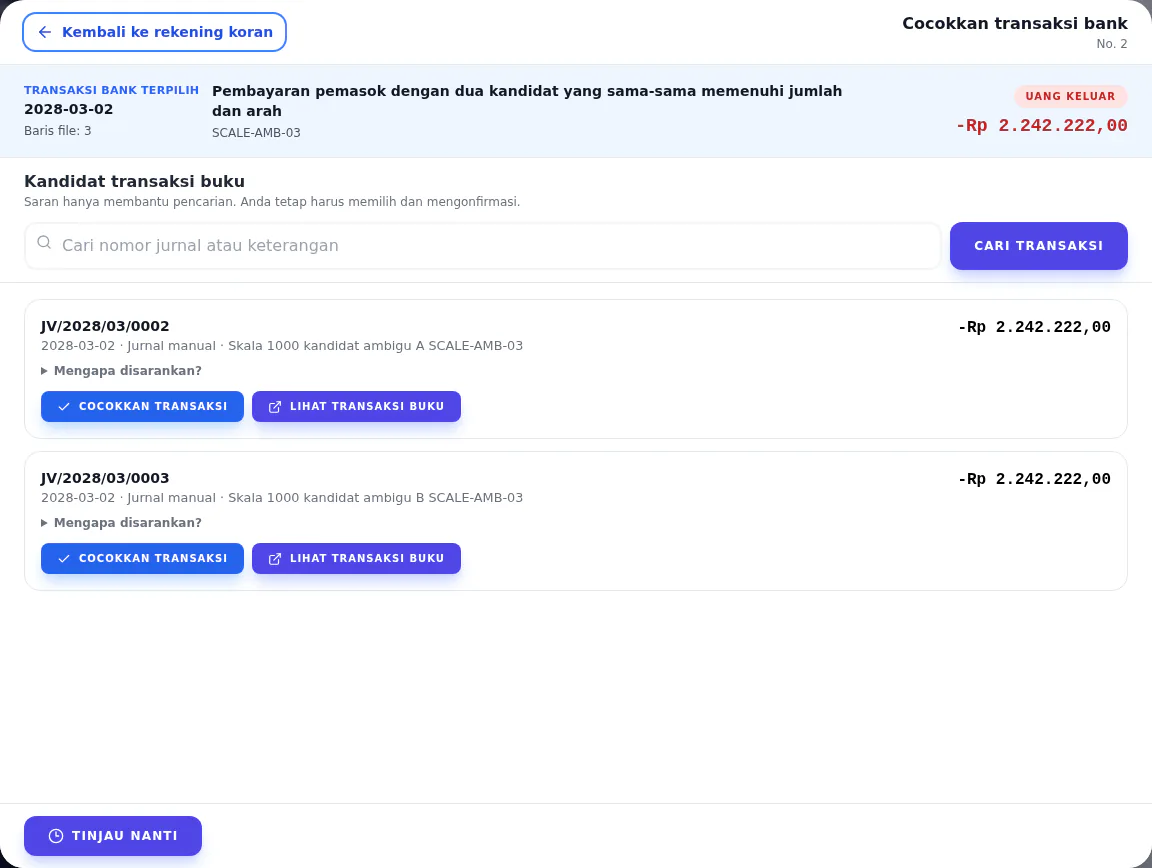1152x868 pixels.
Task: Click the date 2028-03-02 in header
Action: point(69,110)
